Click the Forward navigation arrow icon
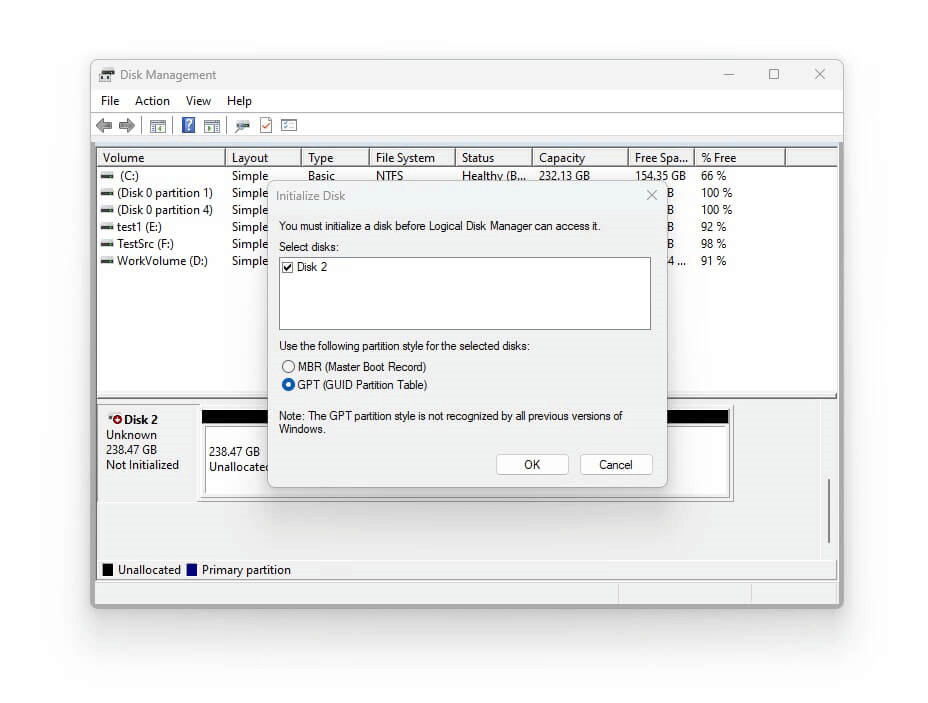 (127, 125)
